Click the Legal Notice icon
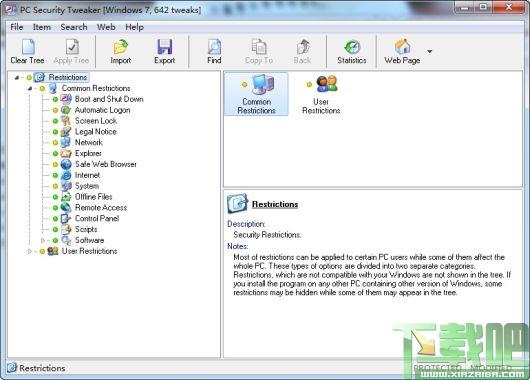The width and height of the screenshot is (530, 380). coord(66,132)
